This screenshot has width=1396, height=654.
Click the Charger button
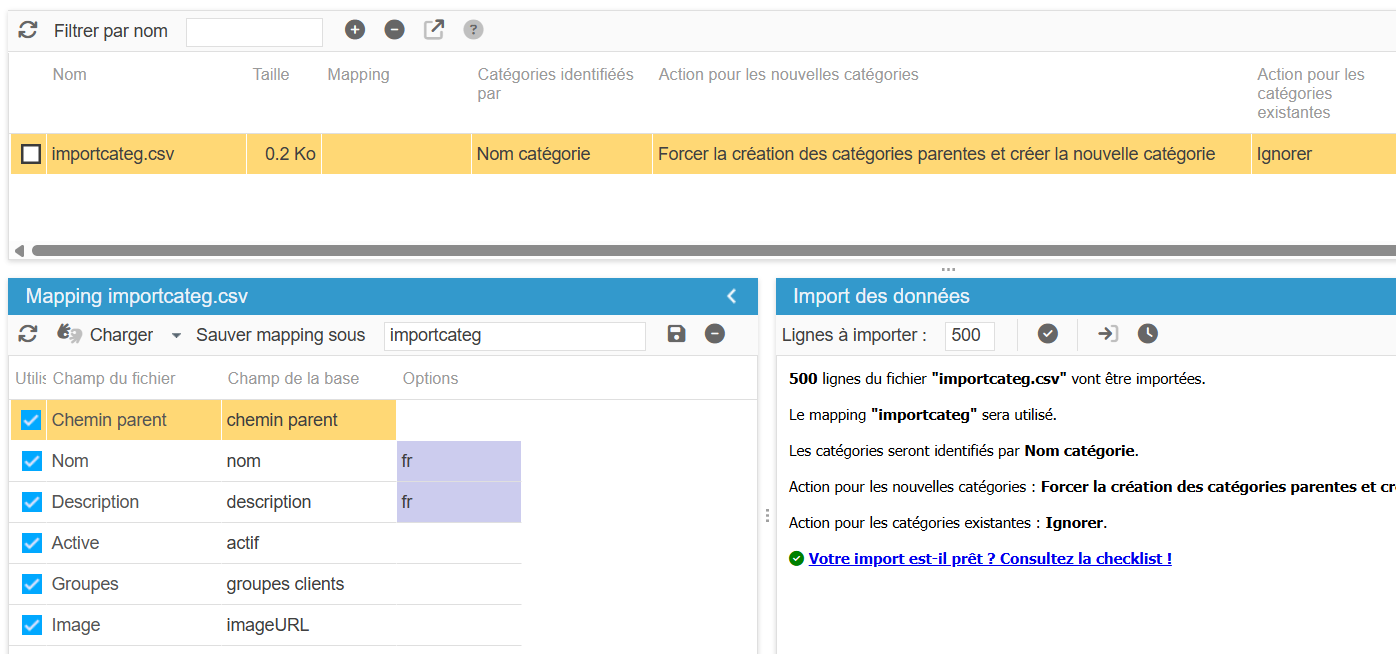105,335
